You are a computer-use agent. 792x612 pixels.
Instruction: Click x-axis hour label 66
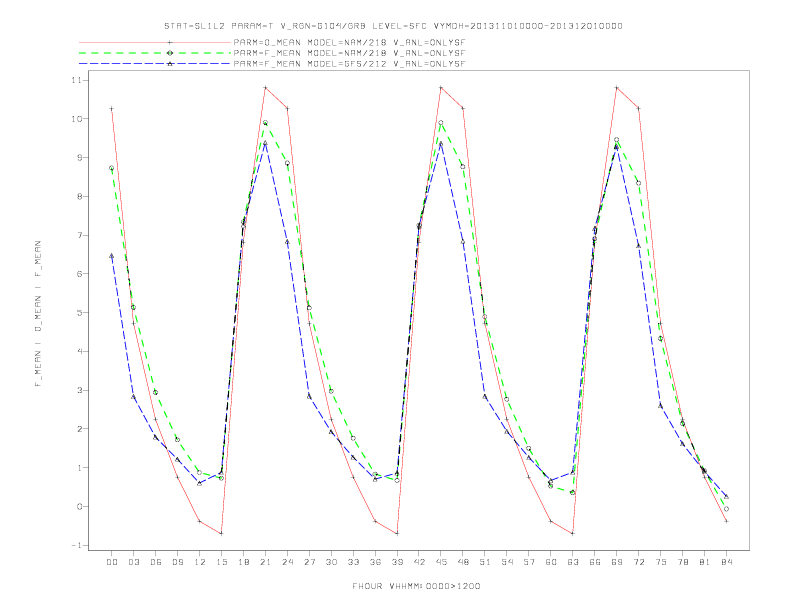tap(595, 562)
